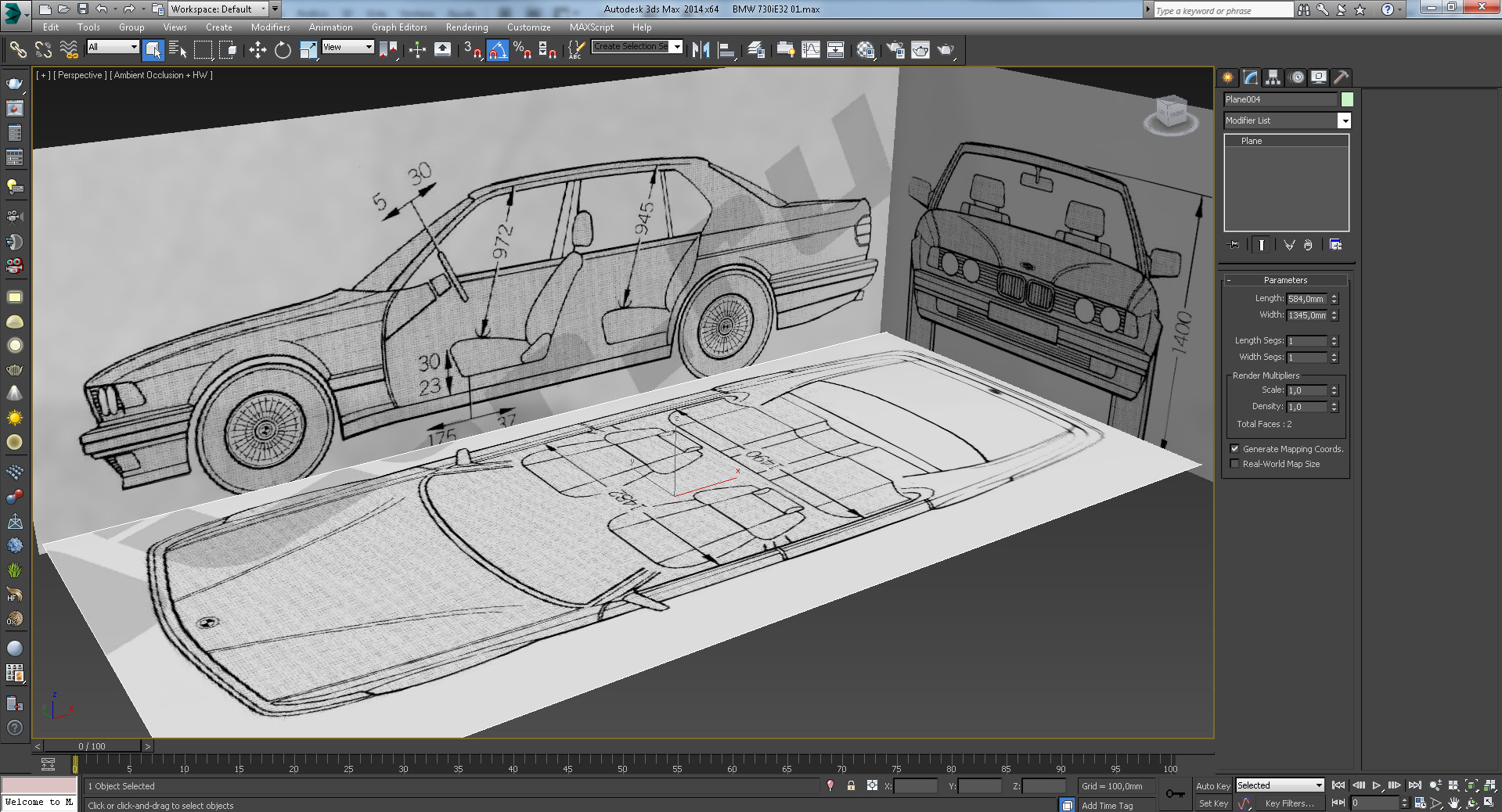The width and height of the screenshot is (1502, 812).
Task: Click the Auto Key button
Action: tap(1212, 785)
